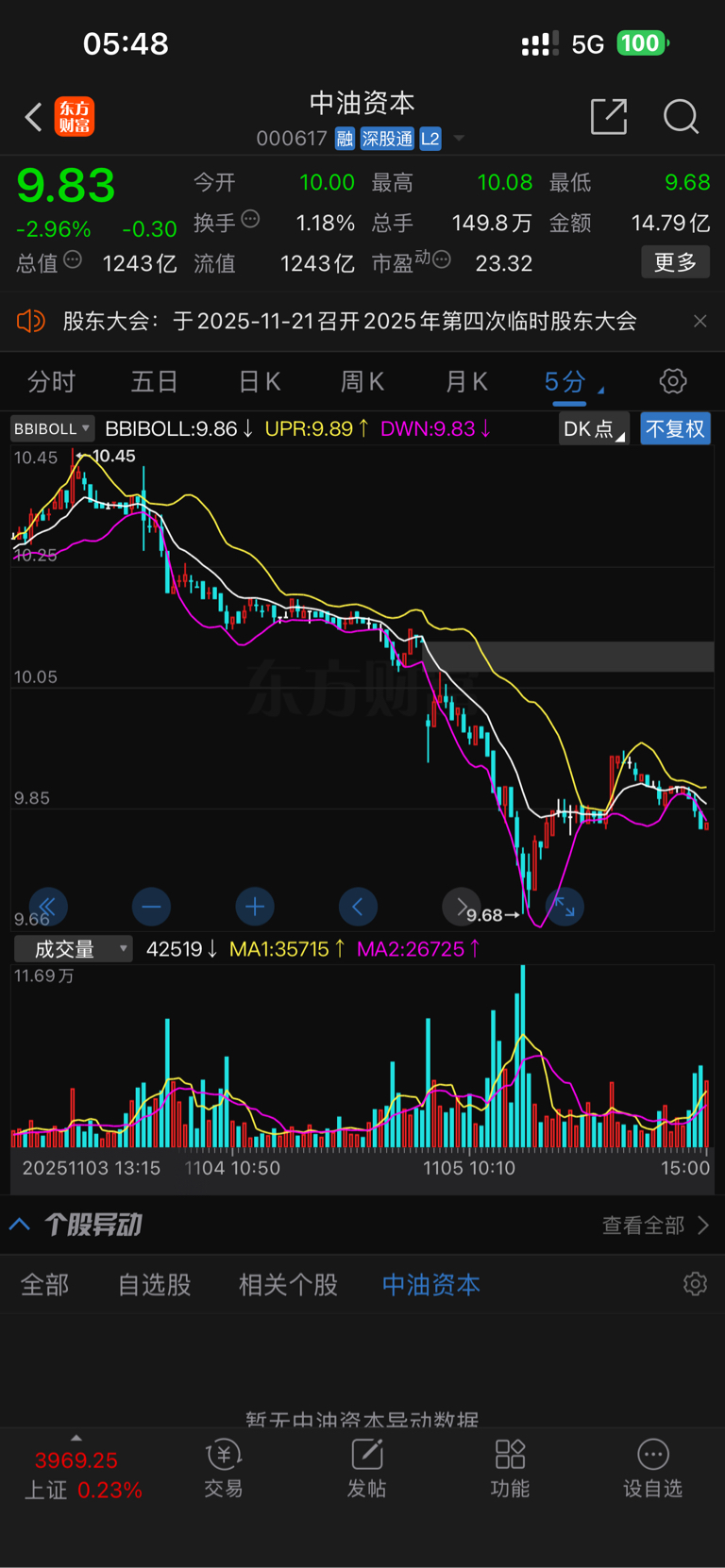
Task: Dismiss the shareholder meeting notice
Action: coord(700,321)
